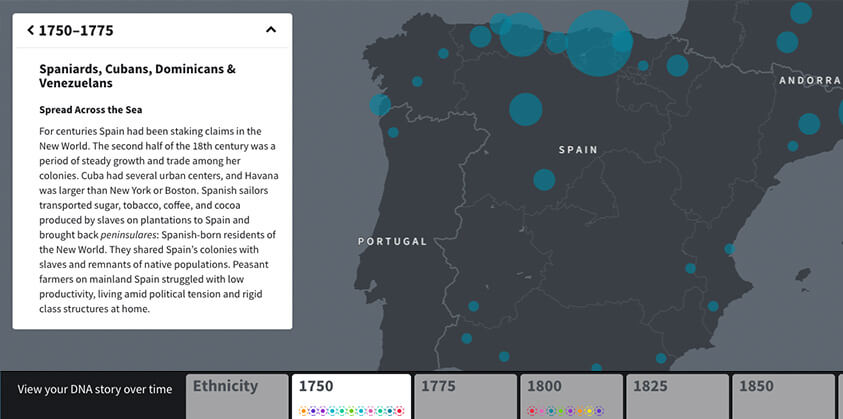Click the colored dots under the 1800 tab

pos(566,410)
